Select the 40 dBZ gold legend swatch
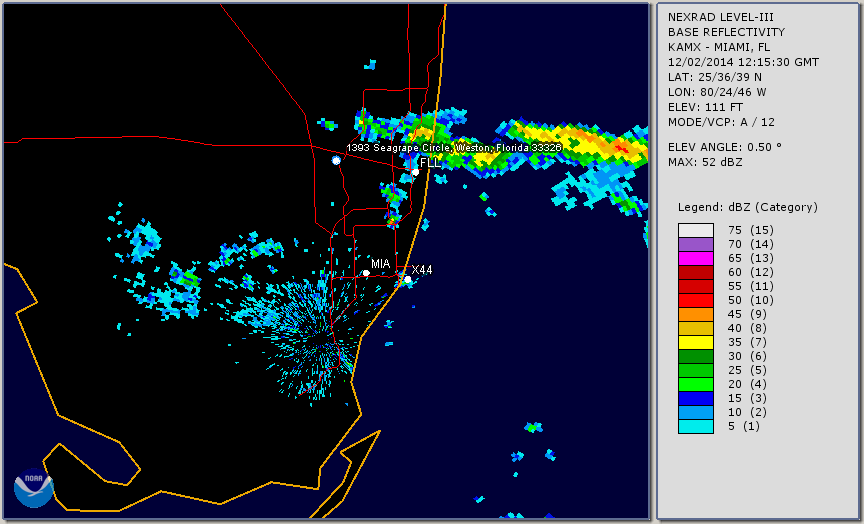 click(695, 328)
